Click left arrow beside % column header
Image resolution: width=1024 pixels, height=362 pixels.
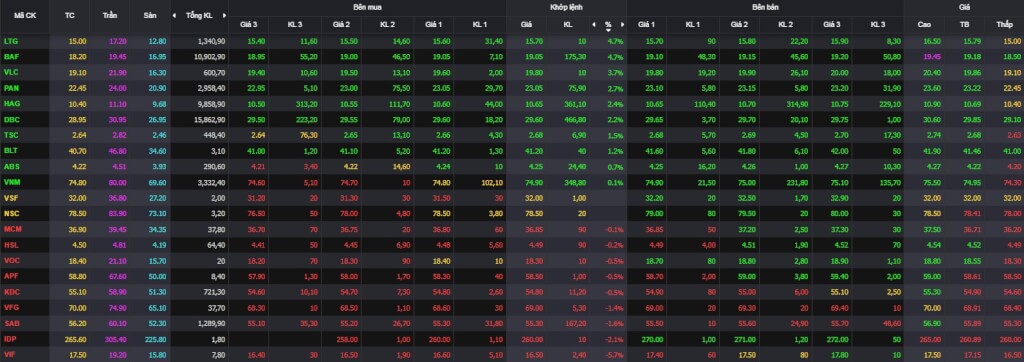coord(594,25)
